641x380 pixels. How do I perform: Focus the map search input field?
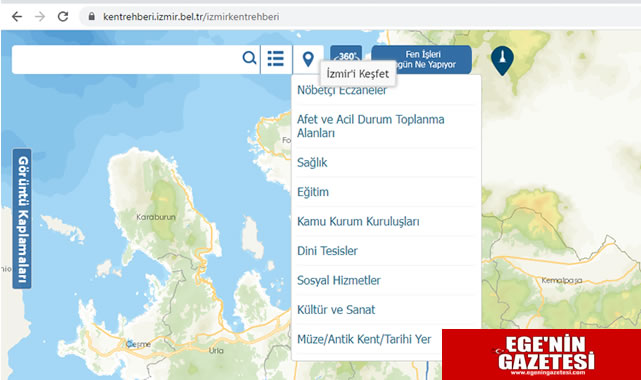(127, 59)
